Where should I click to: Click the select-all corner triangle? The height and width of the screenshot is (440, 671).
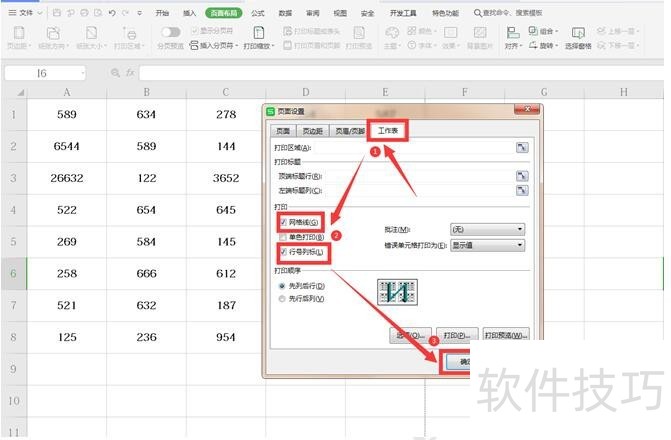point(20,92)
